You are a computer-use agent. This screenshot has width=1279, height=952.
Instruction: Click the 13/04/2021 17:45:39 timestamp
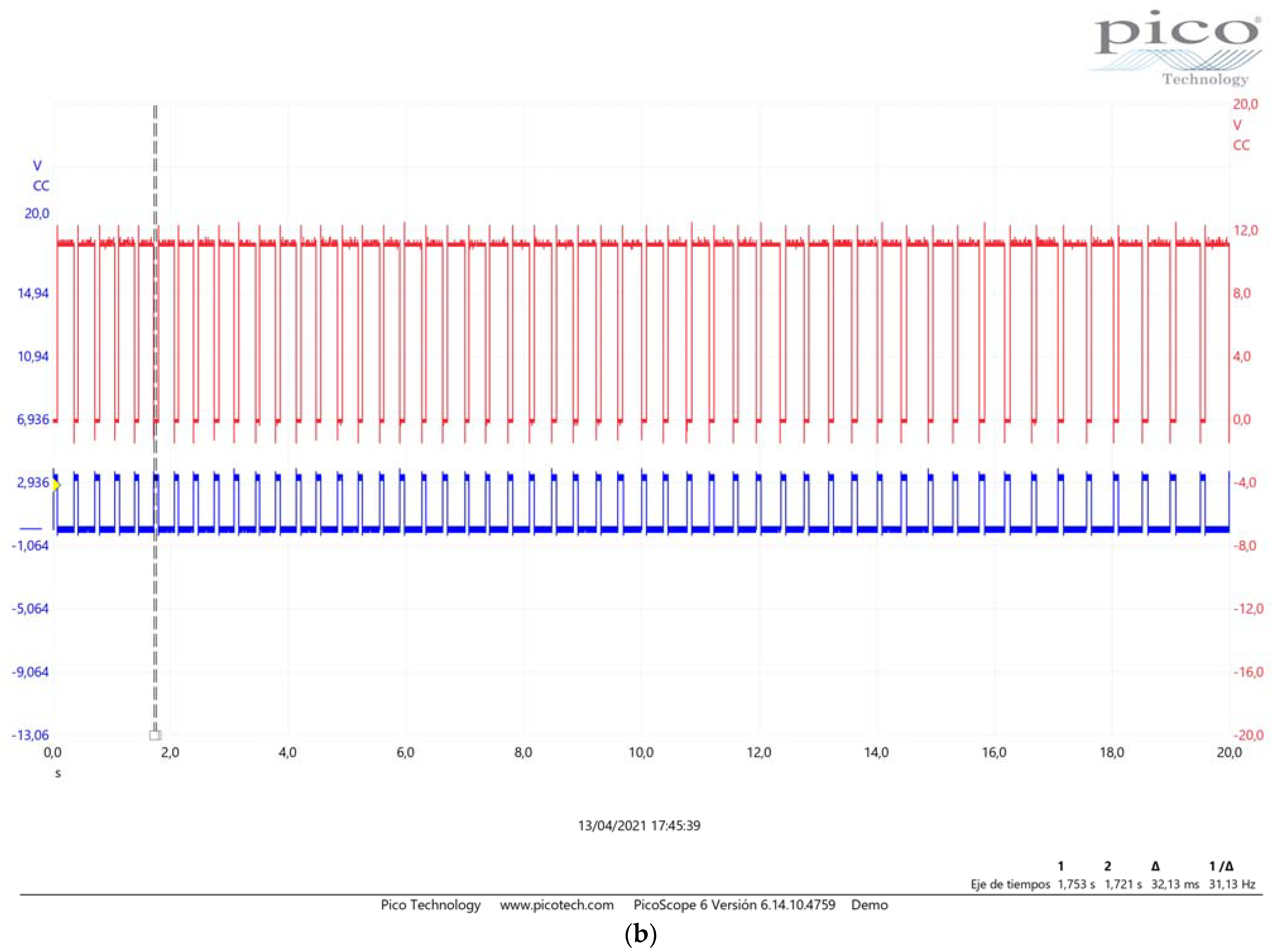639,825
